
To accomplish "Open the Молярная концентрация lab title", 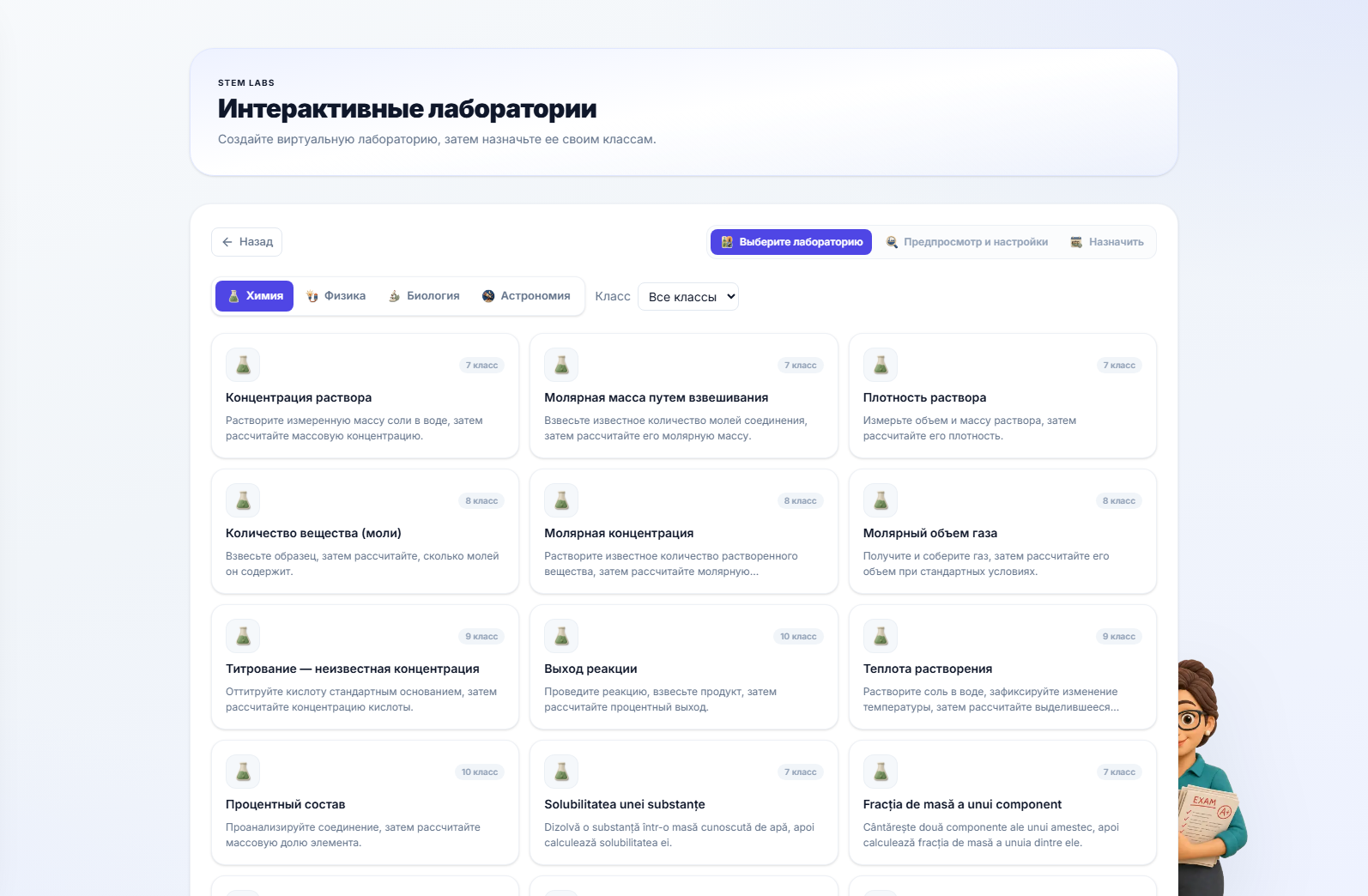I will [x=619, y=533].
